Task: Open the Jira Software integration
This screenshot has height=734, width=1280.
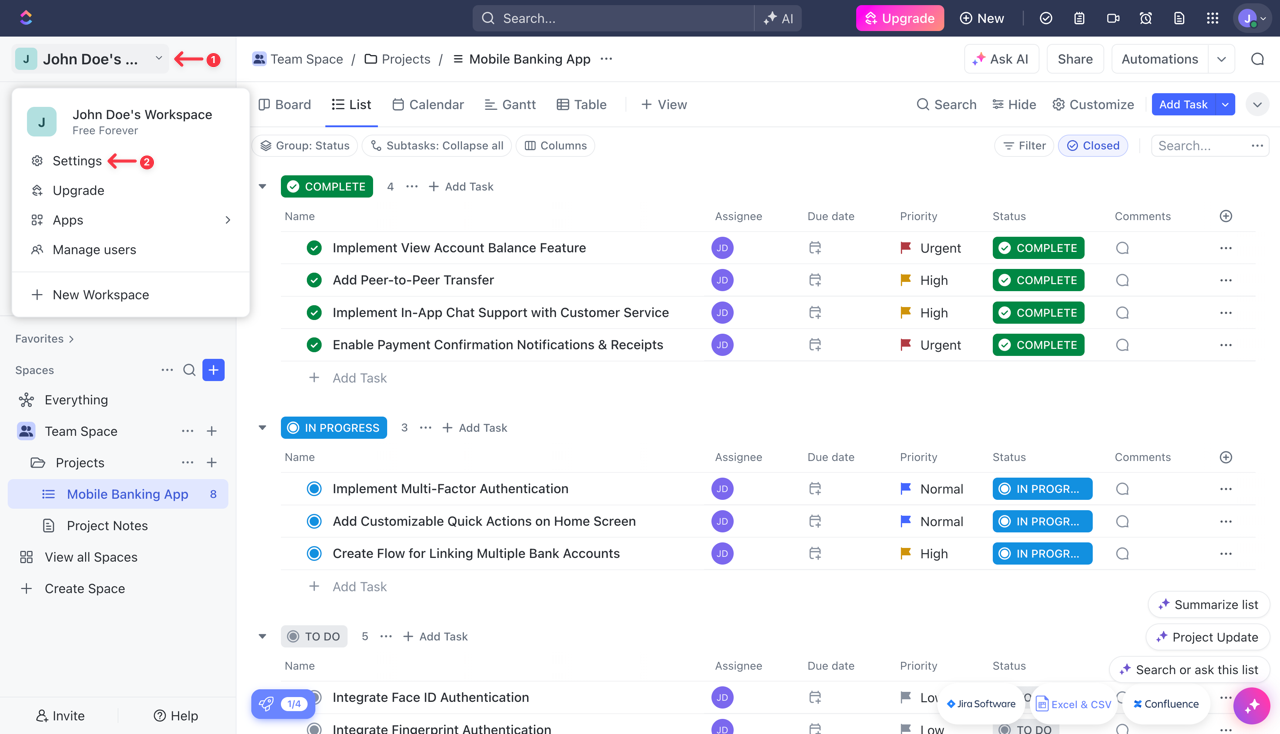Action: point(981,703)
